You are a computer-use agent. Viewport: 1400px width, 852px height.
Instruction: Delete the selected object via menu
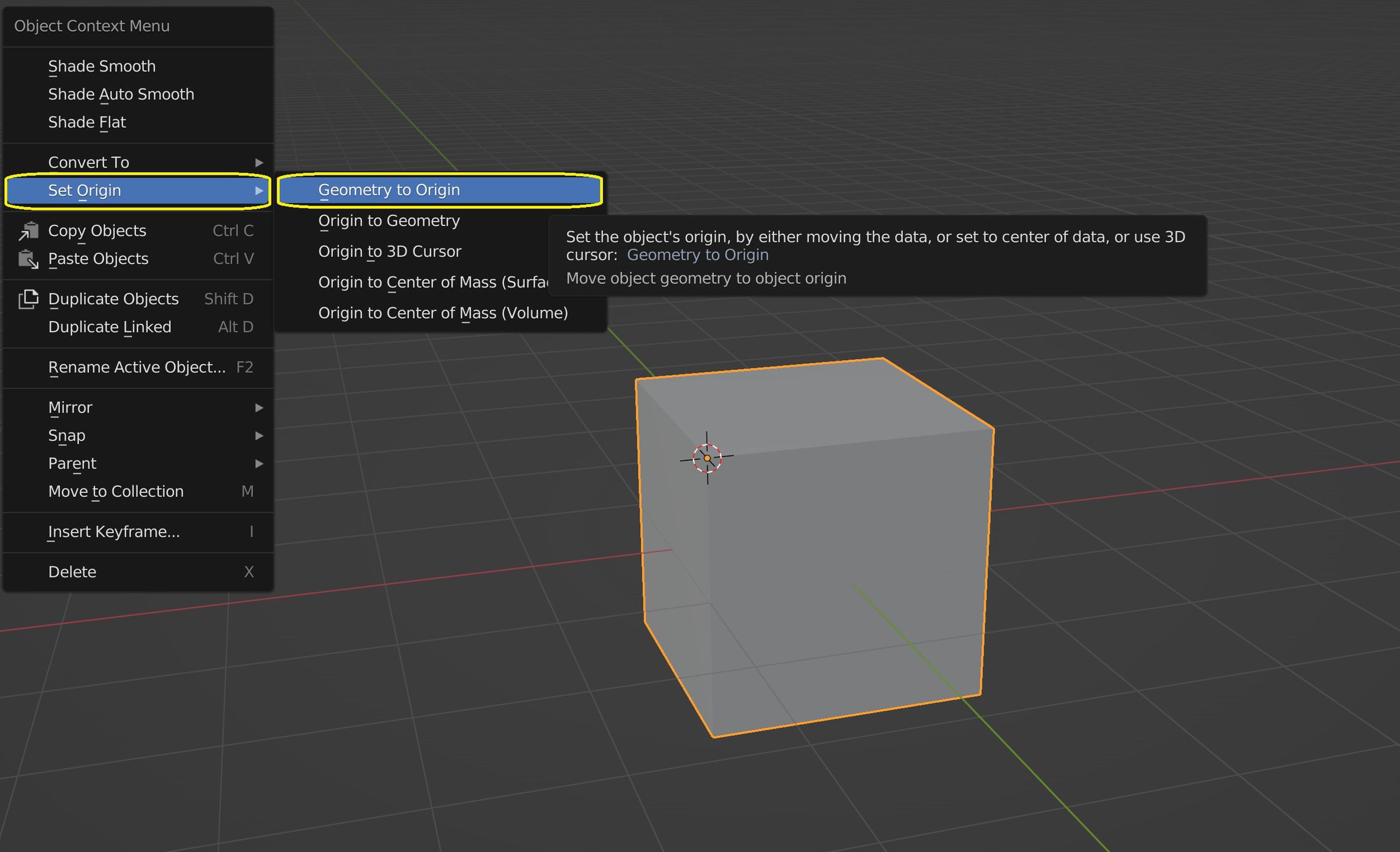pos(72,571)
